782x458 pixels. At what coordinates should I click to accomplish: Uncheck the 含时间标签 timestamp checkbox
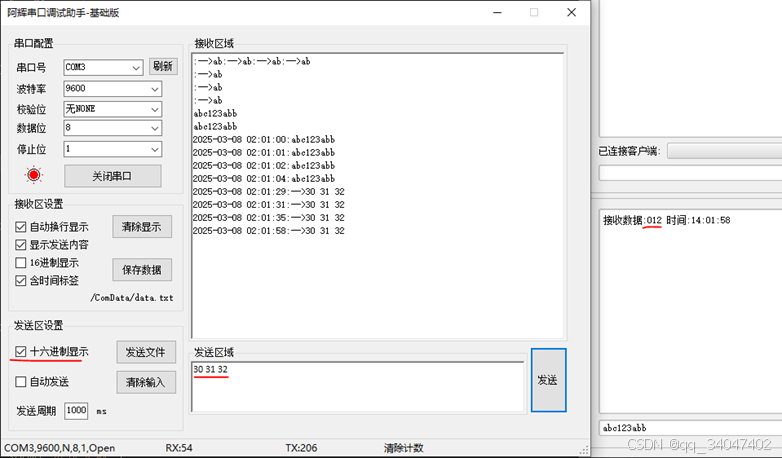pyautogui.click(x=21, y=281)
